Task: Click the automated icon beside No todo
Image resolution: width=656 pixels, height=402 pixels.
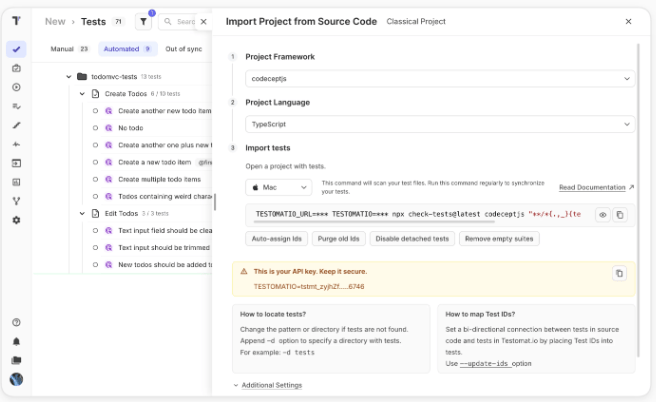Action: click(109, 128)
